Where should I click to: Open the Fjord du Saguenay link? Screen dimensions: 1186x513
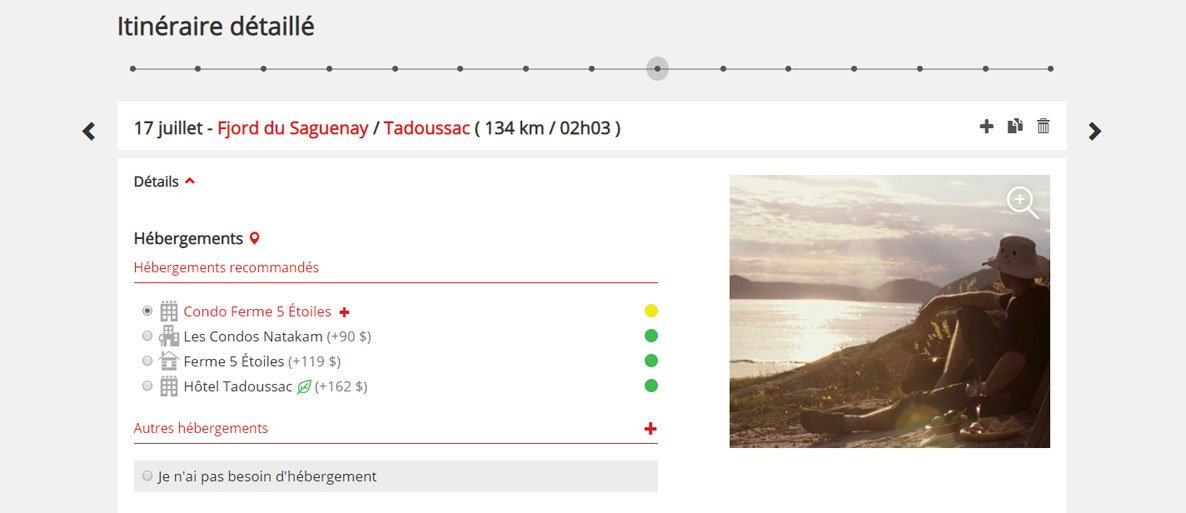click(x=293, y=128)
